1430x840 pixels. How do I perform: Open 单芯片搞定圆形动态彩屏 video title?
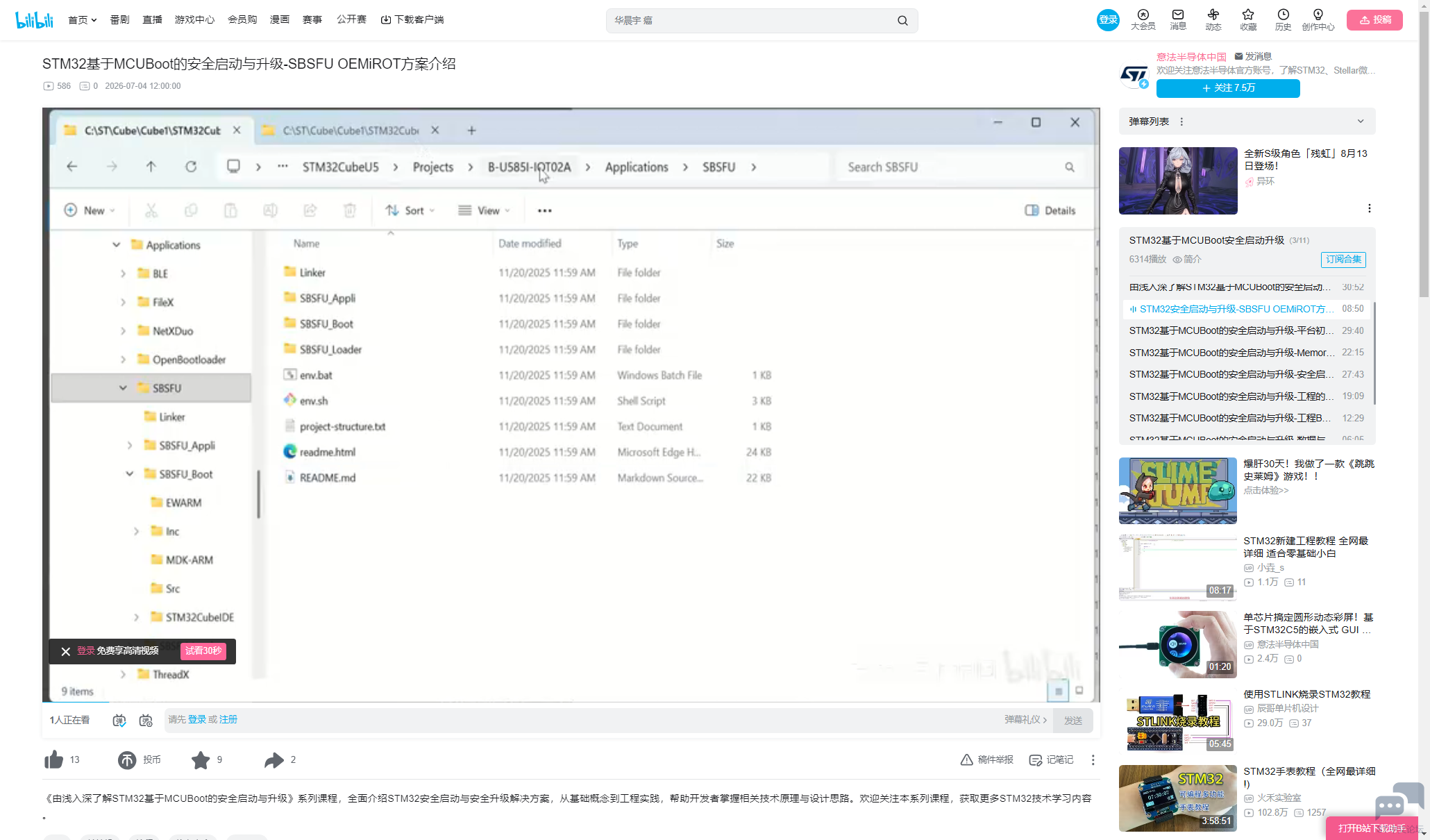click(x=1308, y=623)
